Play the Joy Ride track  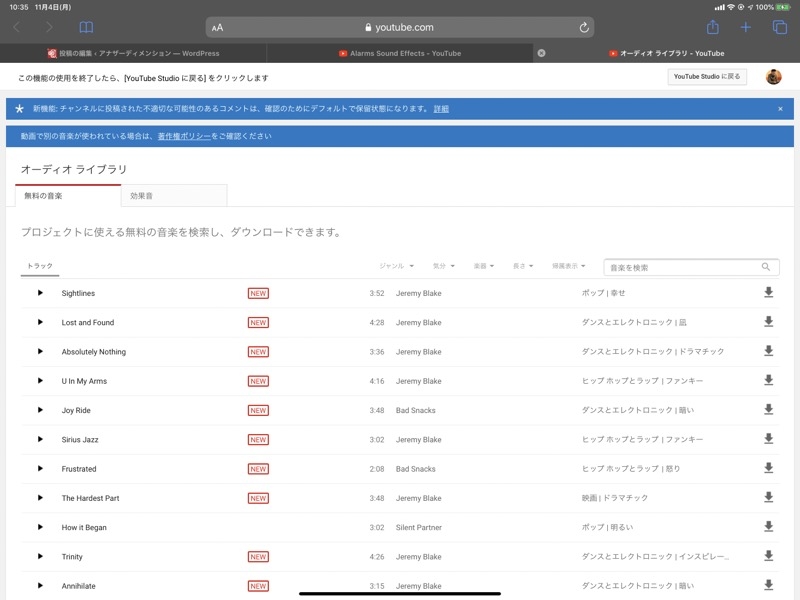click(40, 410)
